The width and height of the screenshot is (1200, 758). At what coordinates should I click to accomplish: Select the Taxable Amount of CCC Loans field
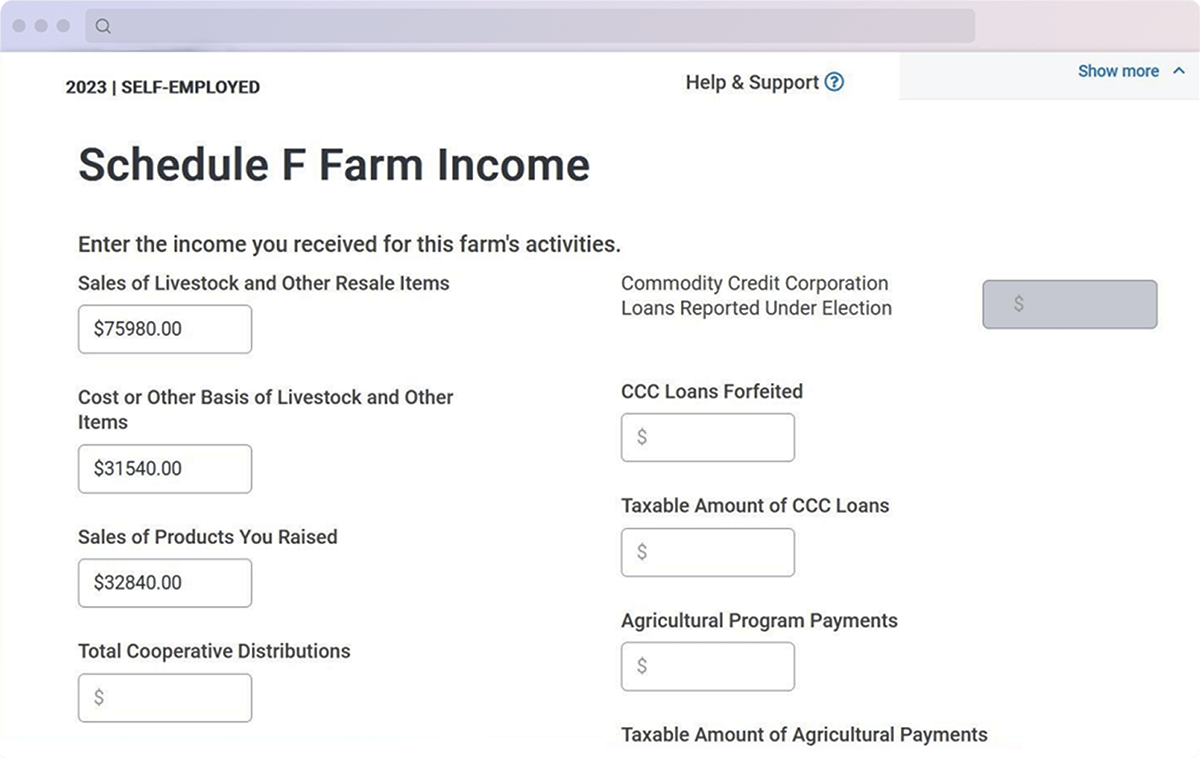(708, 552)
